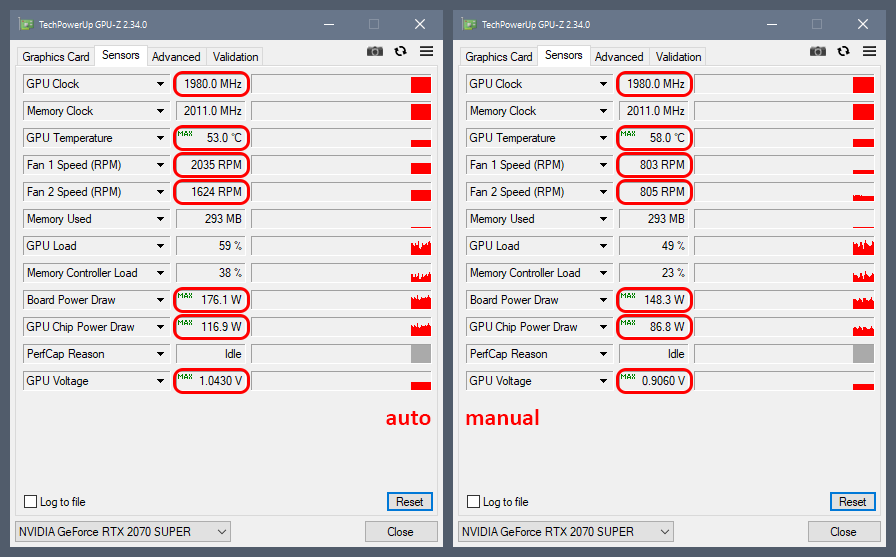The height and width of the screenshot is (557, 896).
Task: Open Fan 2 Speed dropdown in manual window
Action: click(603, 192)
